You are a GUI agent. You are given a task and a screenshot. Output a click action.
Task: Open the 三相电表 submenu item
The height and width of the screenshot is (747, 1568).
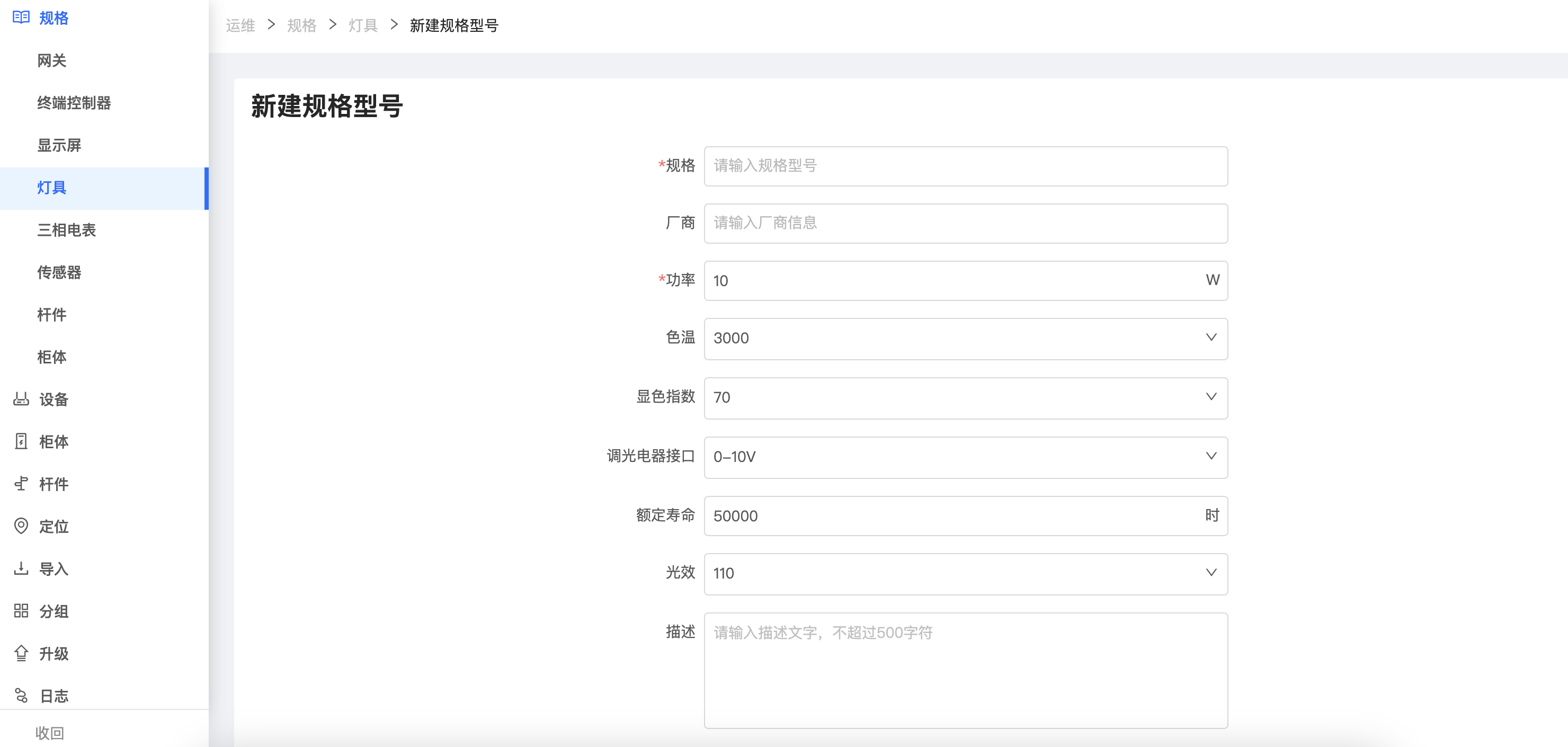pos(67,229)
